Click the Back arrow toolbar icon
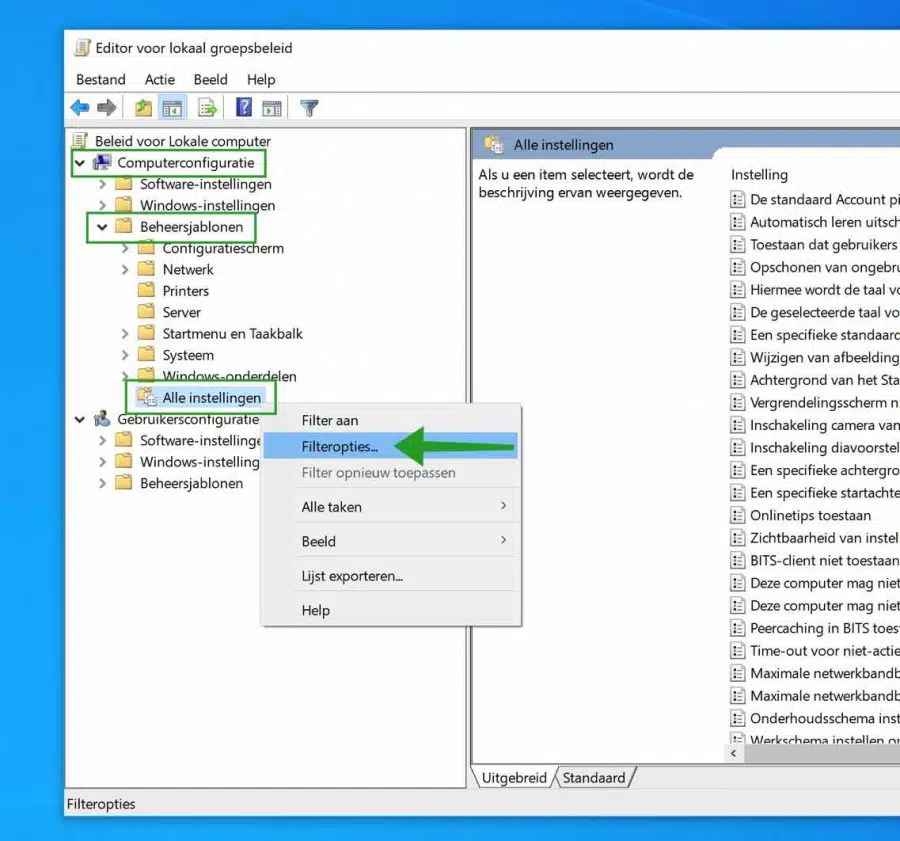The width and height of the screenshot is (900, 841). 80,107
